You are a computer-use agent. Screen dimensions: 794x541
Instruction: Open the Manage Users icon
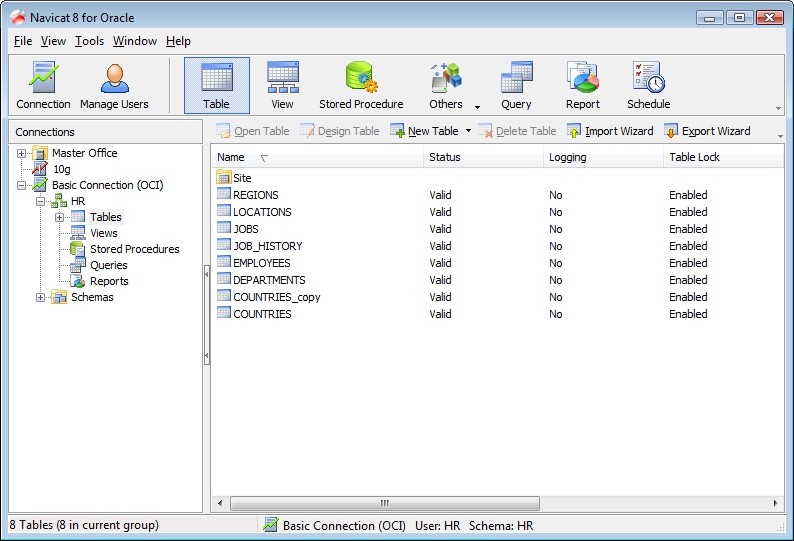point(114,85)
